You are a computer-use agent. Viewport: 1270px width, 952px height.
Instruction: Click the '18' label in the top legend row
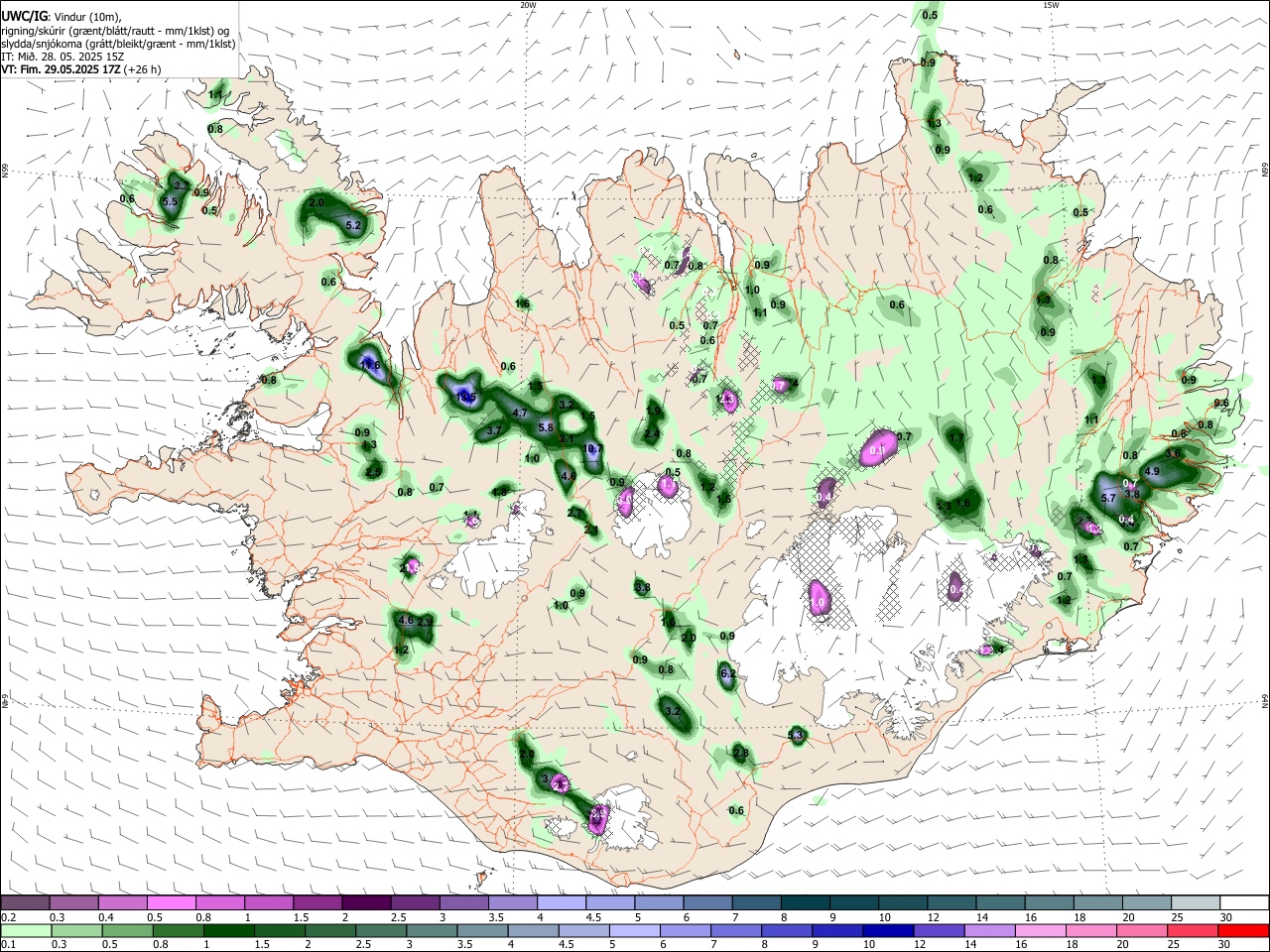[x=1079, y=917]
